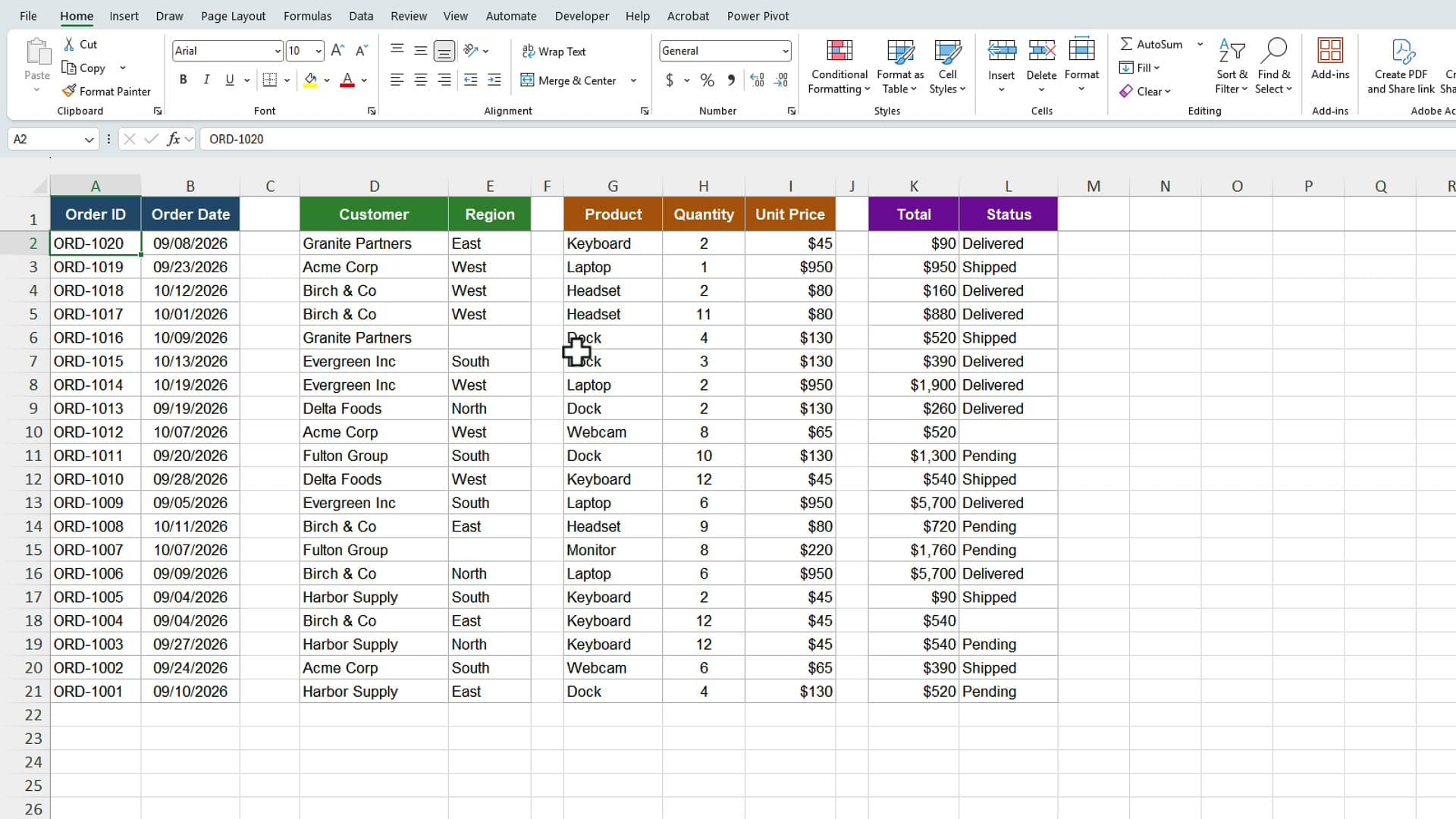This screenshot has height=819, width=1456.
Task: Toggle bottom align button
Action: click(x=444, y=51)
